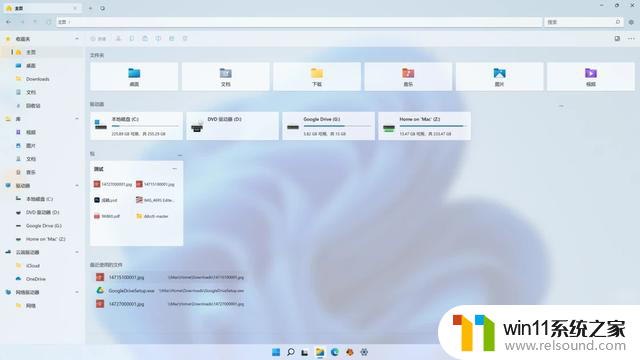Open Files settings via gear icon
Image resolution: width=640 pixels, height=360 pixels.
(631, 22)
